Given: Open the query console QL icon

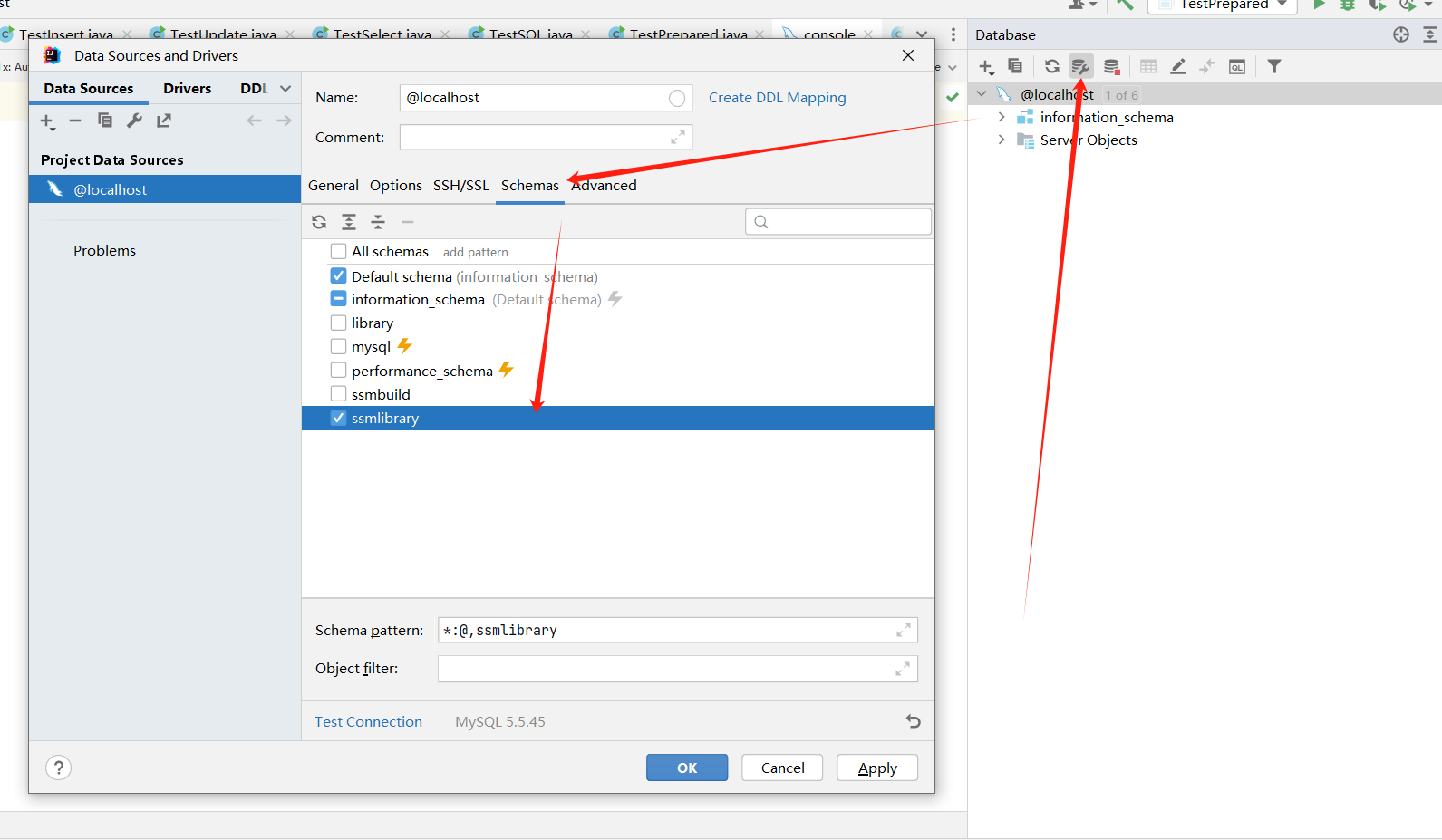Looking at the screenshot, I should coord(1237,66).
